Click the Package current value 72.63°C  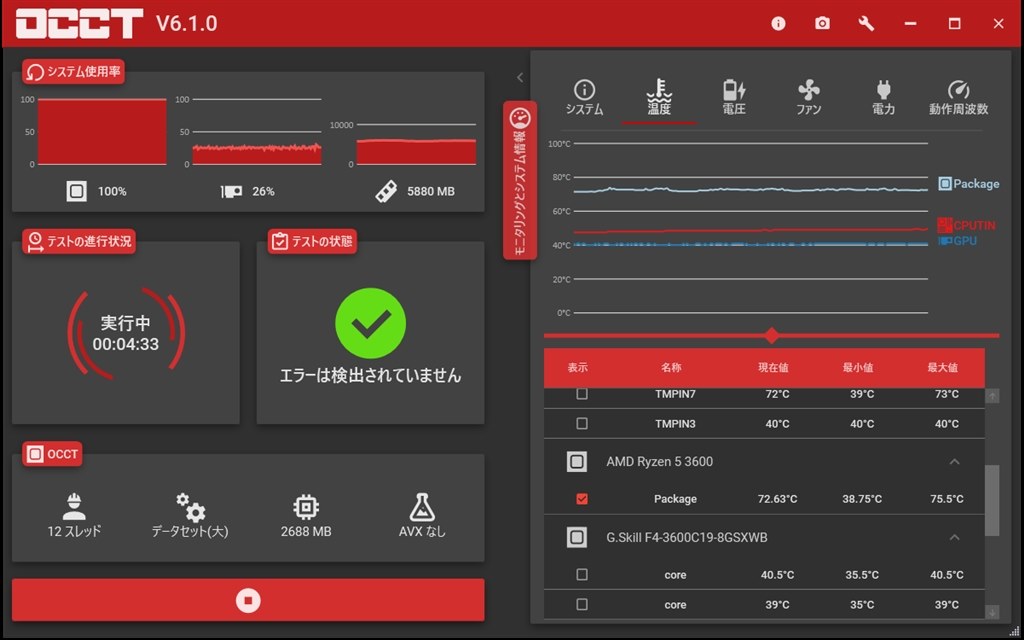pos(777,499)
